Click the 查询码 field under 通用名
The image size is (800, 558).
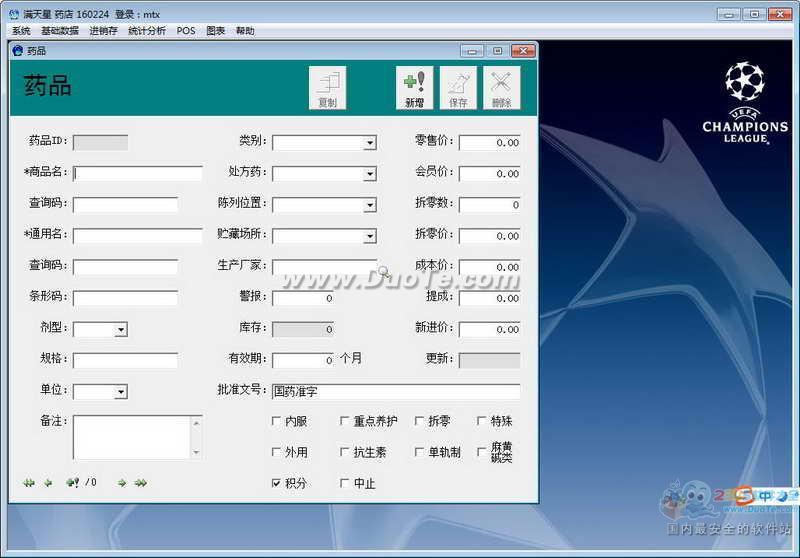point(126,267)
